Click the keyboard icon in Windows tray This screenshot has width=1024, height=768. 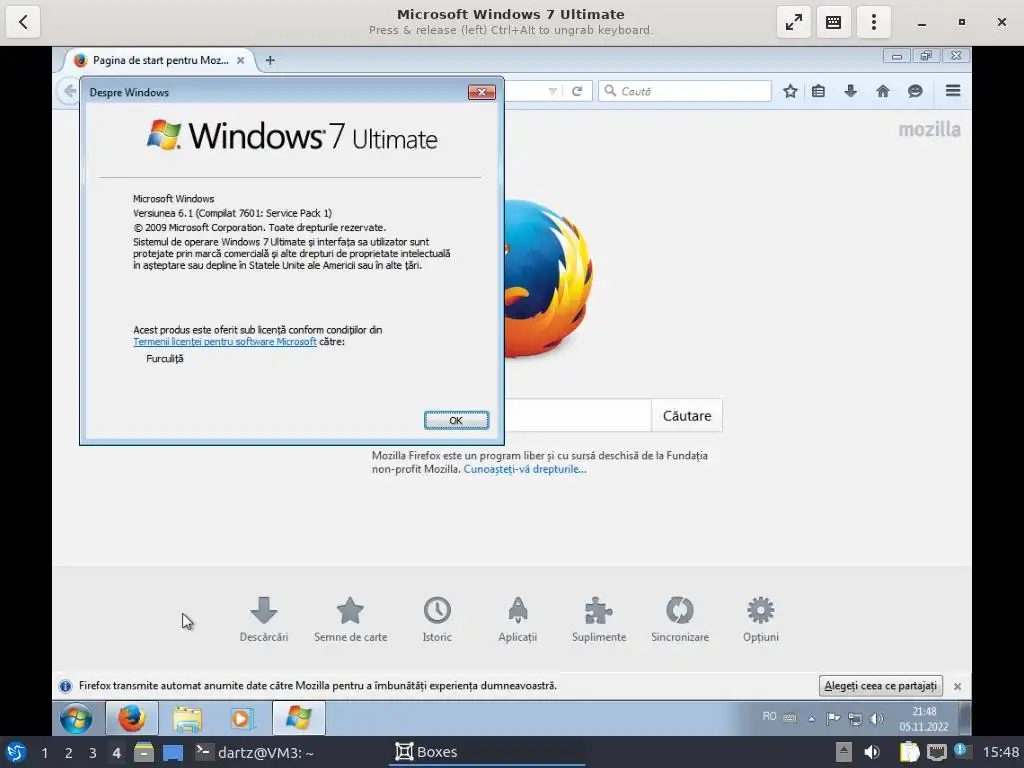click(x=790, y=718)
